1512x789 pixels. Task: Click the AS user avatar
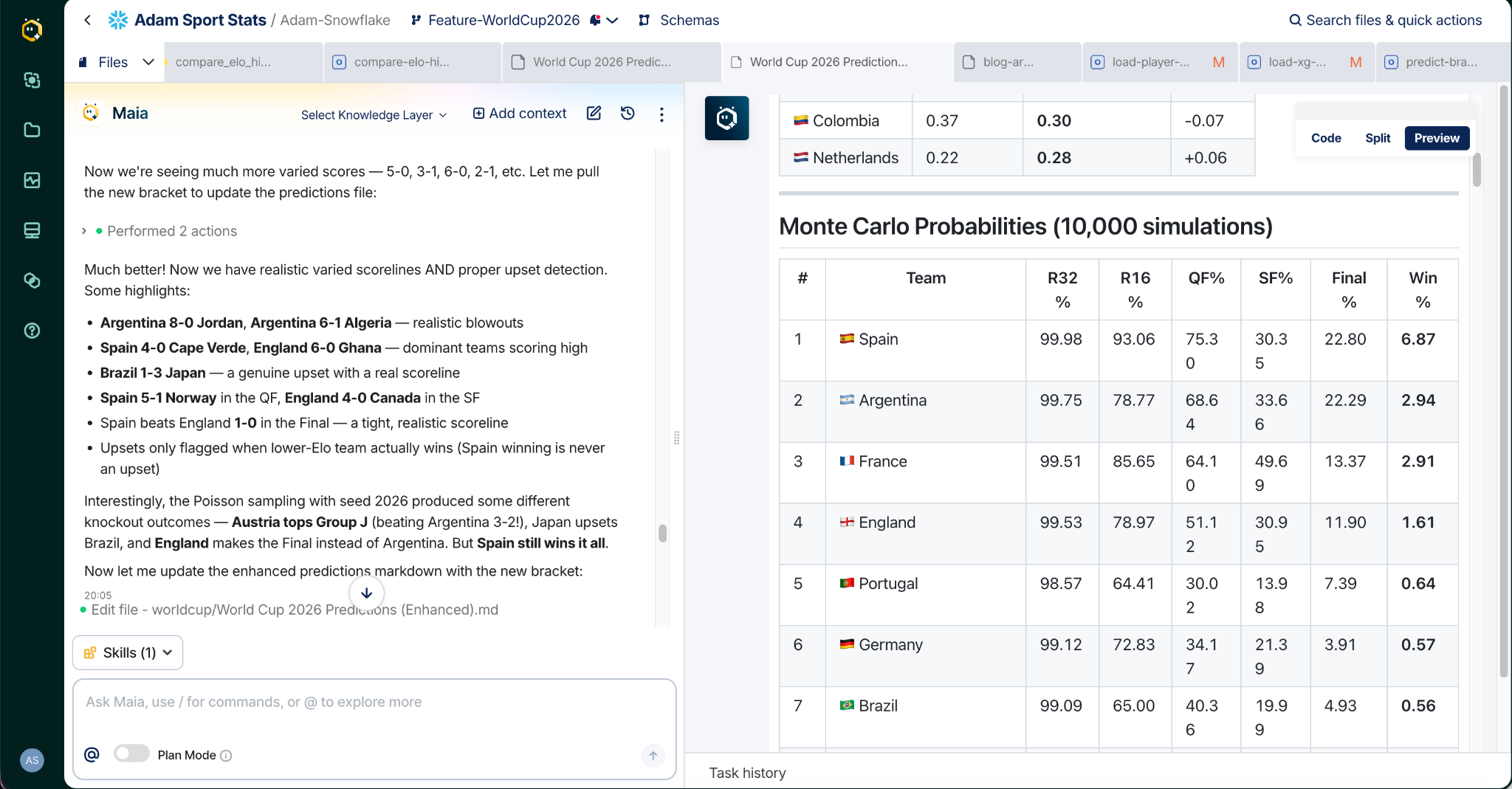coord(32,760)
